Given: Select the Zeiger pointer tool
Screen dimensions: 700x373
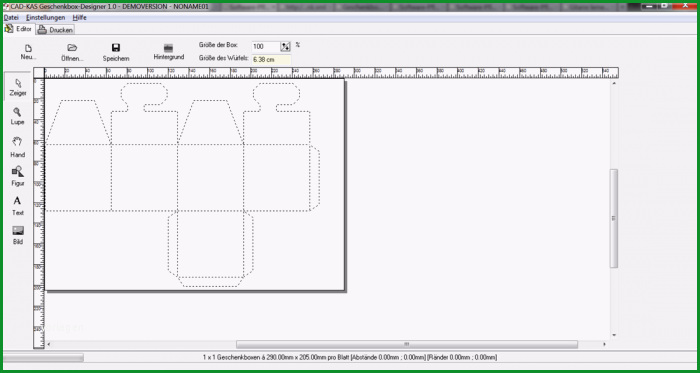Looking at the screenshot, I should [x=18, y=87].
